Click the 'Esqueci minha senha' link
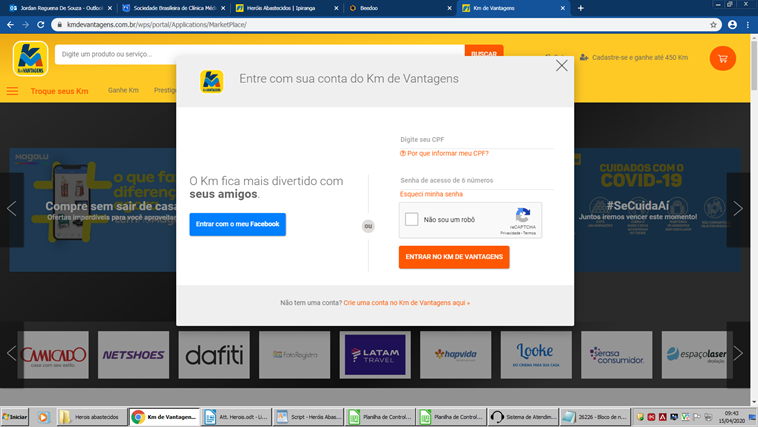 [x=431, y=194]
